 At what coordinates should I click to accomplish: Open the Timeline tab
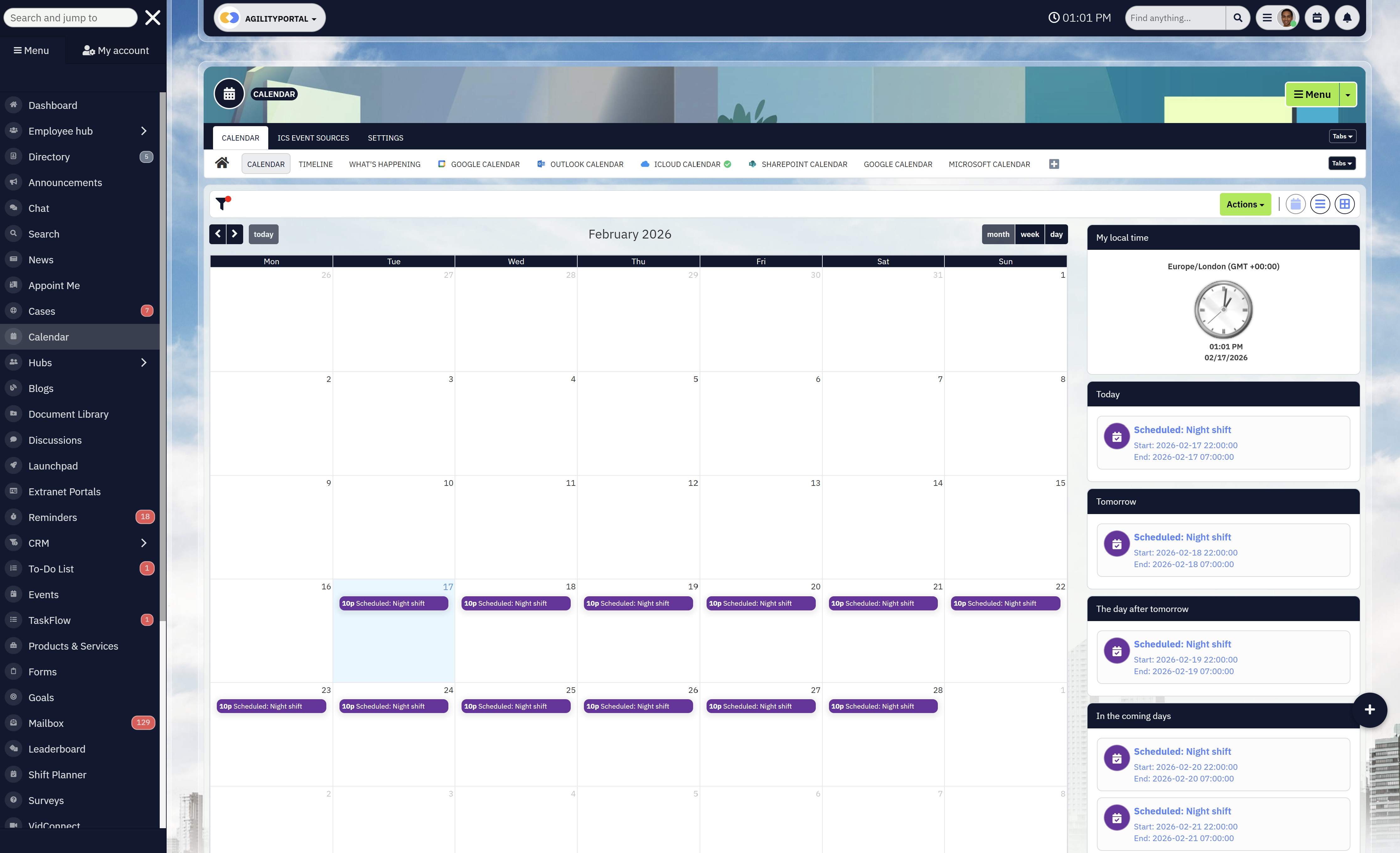[315, 164]
